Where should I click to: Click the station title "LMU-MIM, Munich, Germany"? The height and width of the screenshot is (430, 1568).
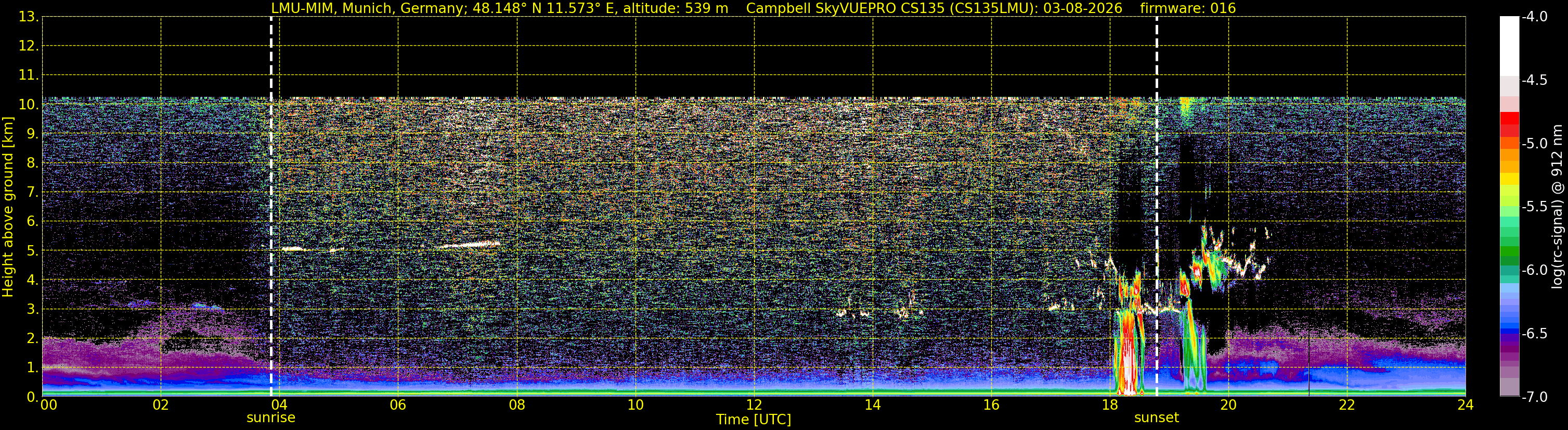[369, 8]
